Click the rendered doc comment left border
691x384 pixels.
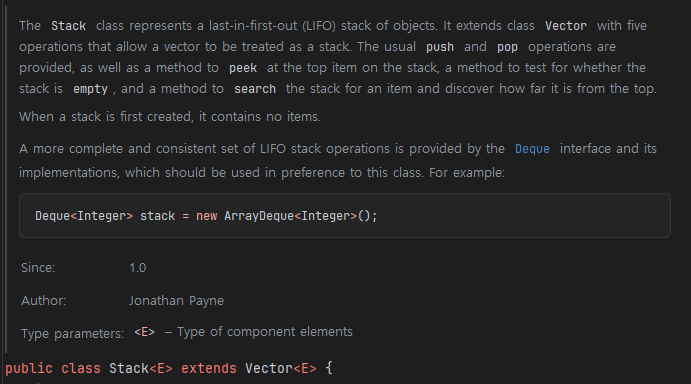click(x=6, y=176)
